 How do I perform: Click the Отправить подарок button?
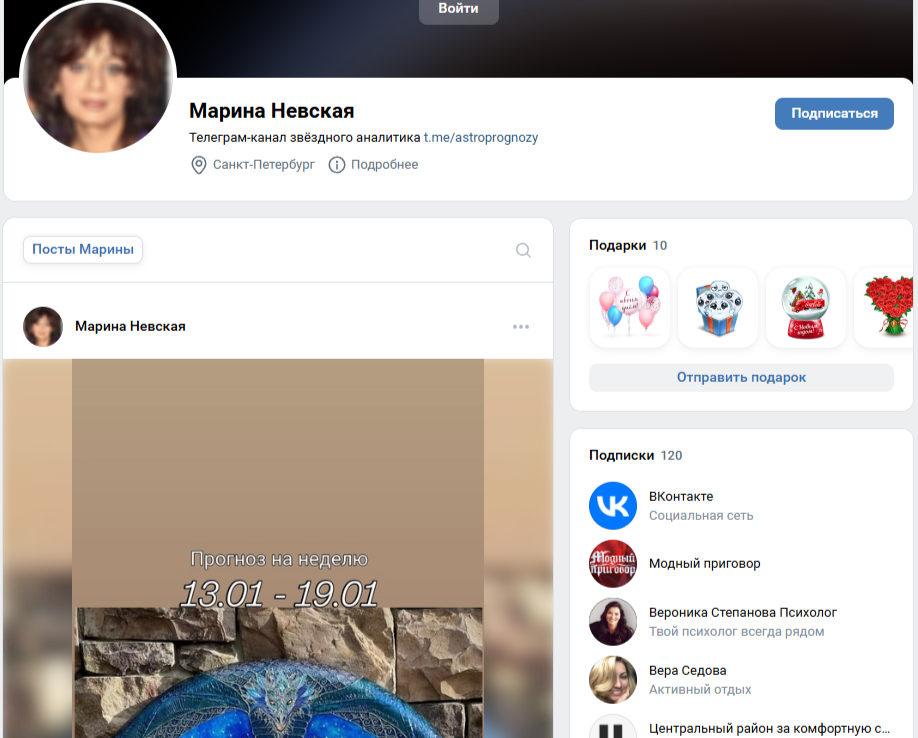[x=741, y=377]
